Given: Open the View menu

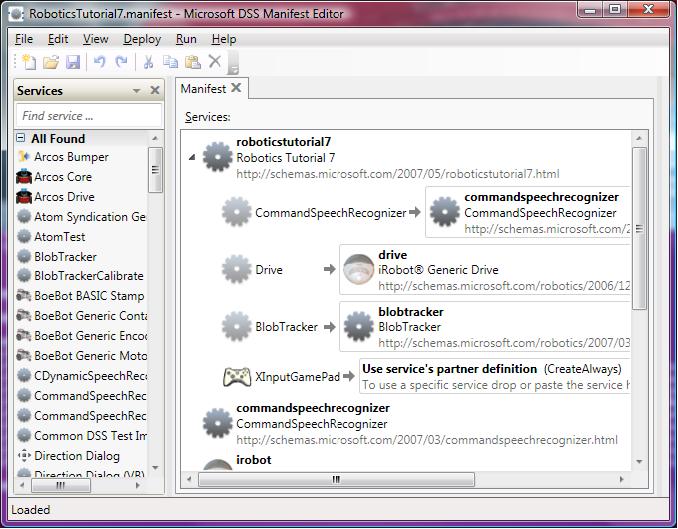Looking at the screenshot, I should (x=96, y=39).
